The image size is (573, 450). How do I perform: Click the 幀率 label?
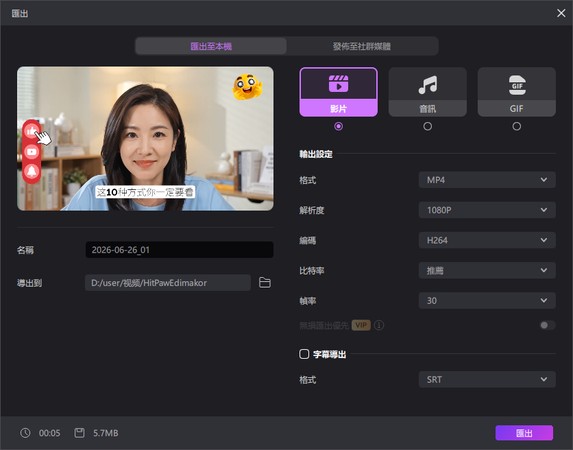click(308, 300)
